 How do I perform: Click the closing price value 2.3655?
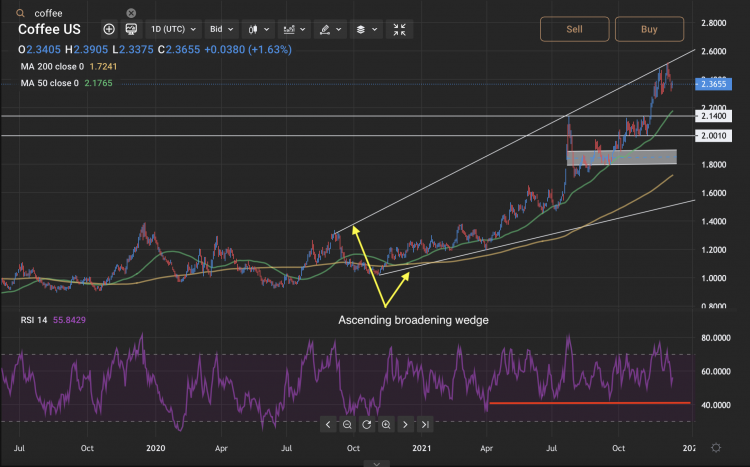pos(183,50)
